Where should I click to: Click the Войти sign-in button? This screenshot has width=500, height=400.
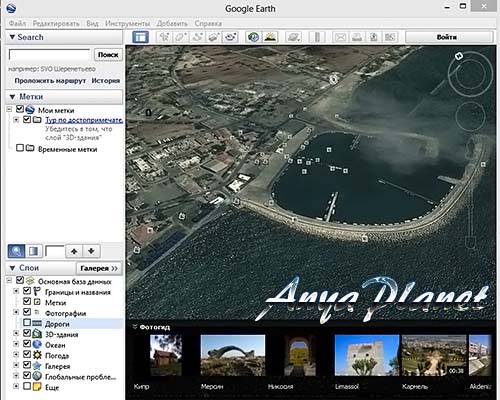tap(449, 37)
